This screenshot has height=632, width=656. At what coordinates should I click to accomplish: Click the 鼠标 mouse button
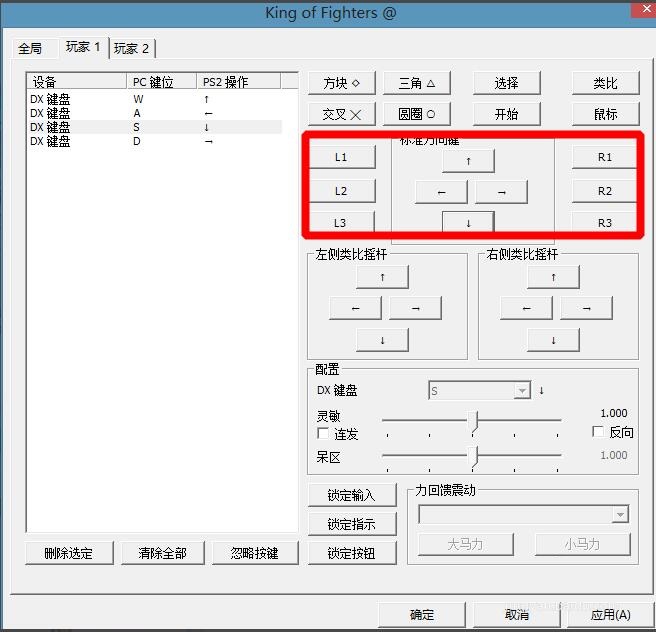pos(605,114)
